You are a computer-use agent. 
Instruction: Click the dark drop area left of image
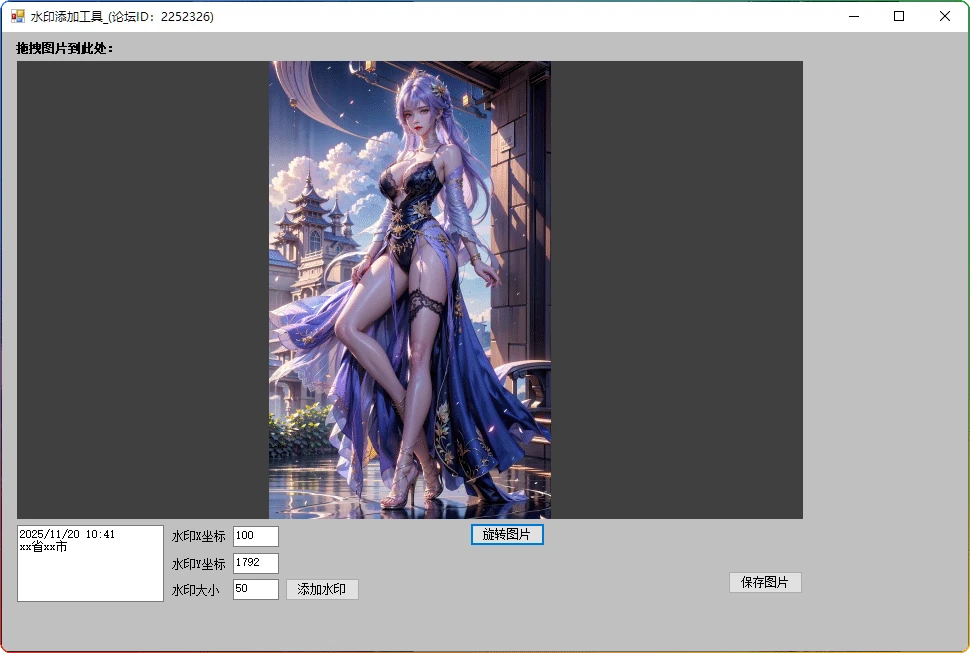pos(142,290)
